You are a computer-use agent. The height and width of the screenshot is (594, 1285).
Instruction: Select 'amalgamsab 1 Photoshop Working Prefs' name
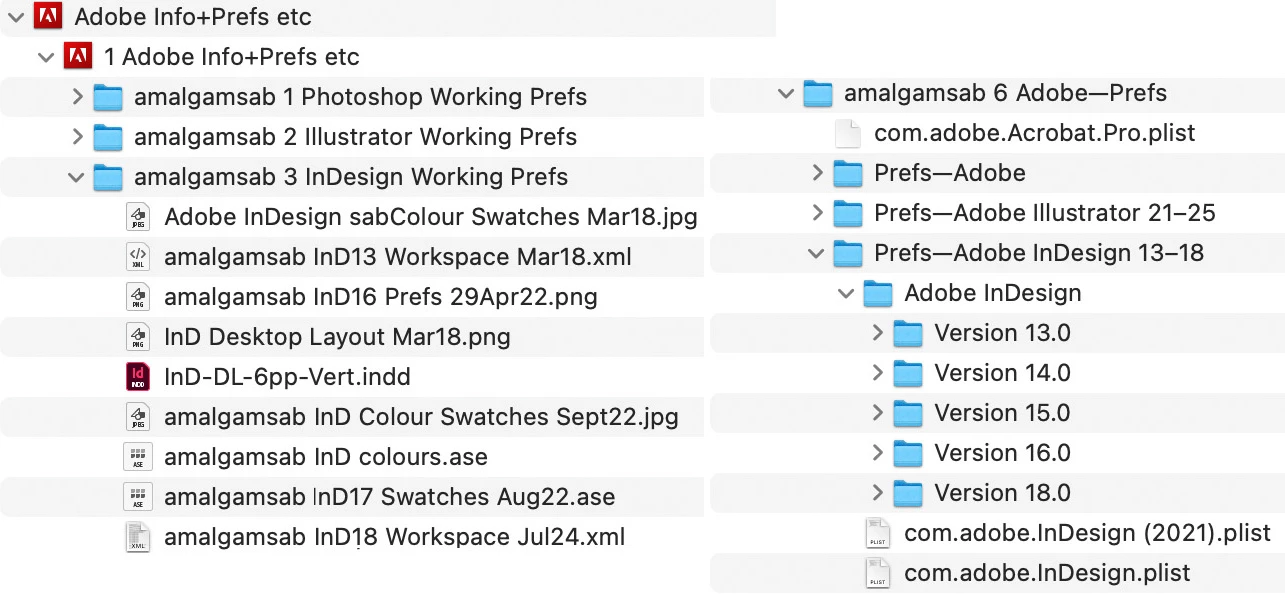[x=361, y=97]
